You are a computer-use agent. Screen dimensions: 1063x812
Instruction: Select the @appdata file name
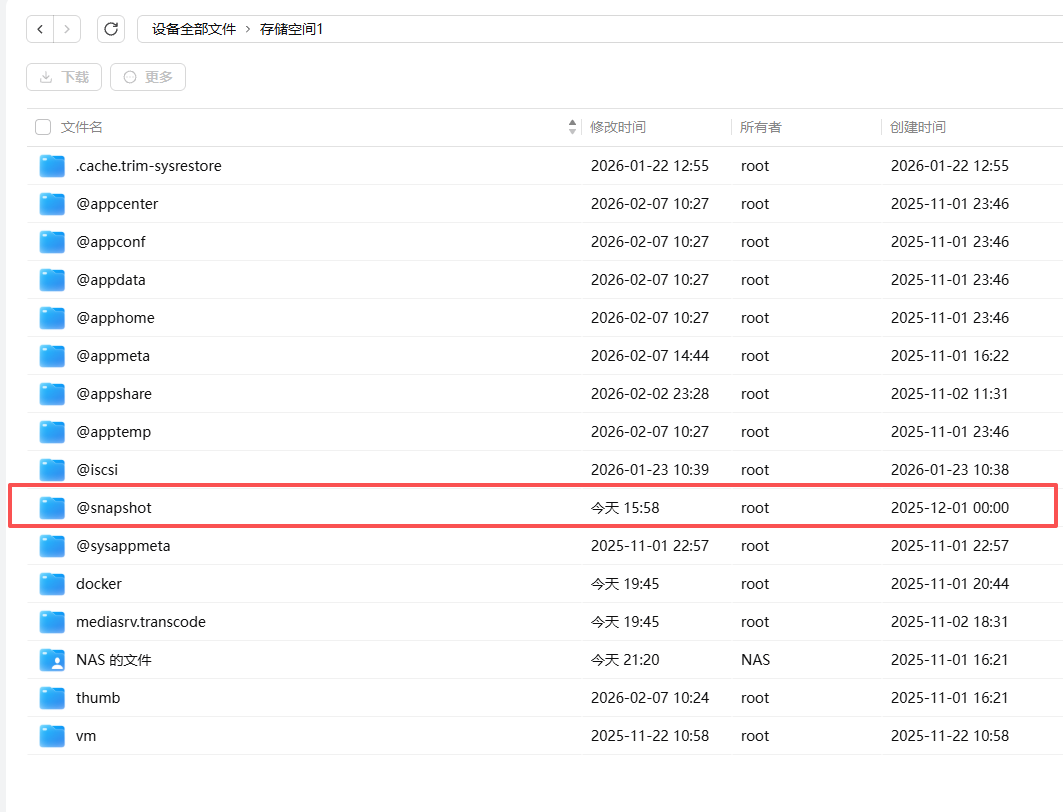pyautogui.click(x=111, y=280)
